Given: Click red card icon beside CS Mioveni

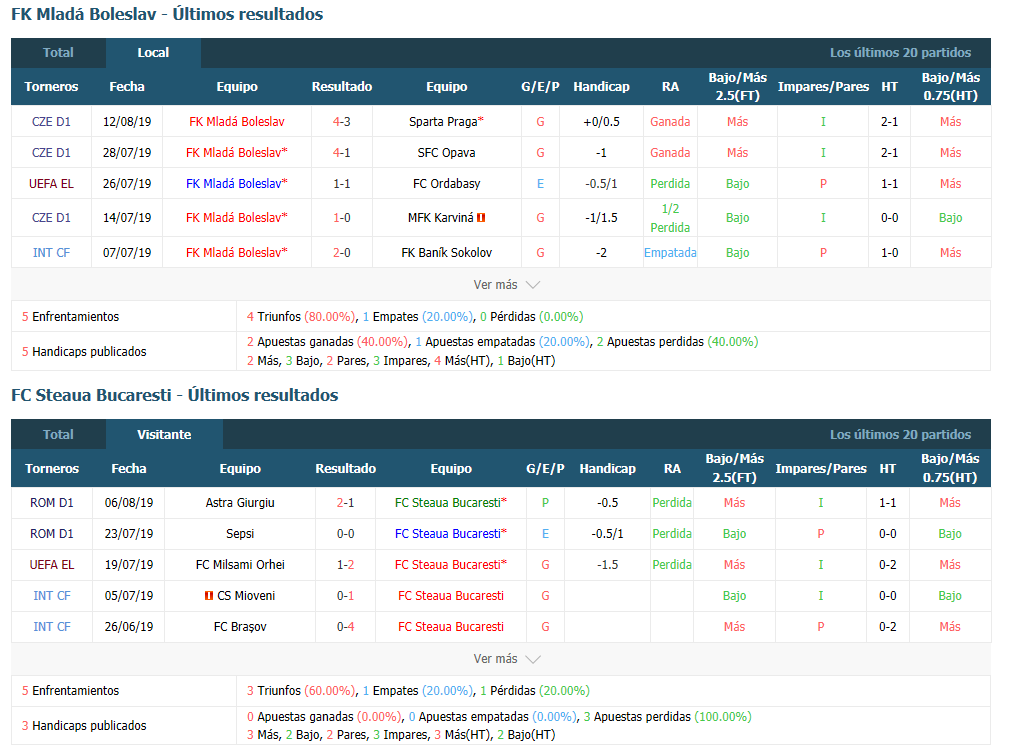Looking at the screenshot, I should (x=209, y=596).
